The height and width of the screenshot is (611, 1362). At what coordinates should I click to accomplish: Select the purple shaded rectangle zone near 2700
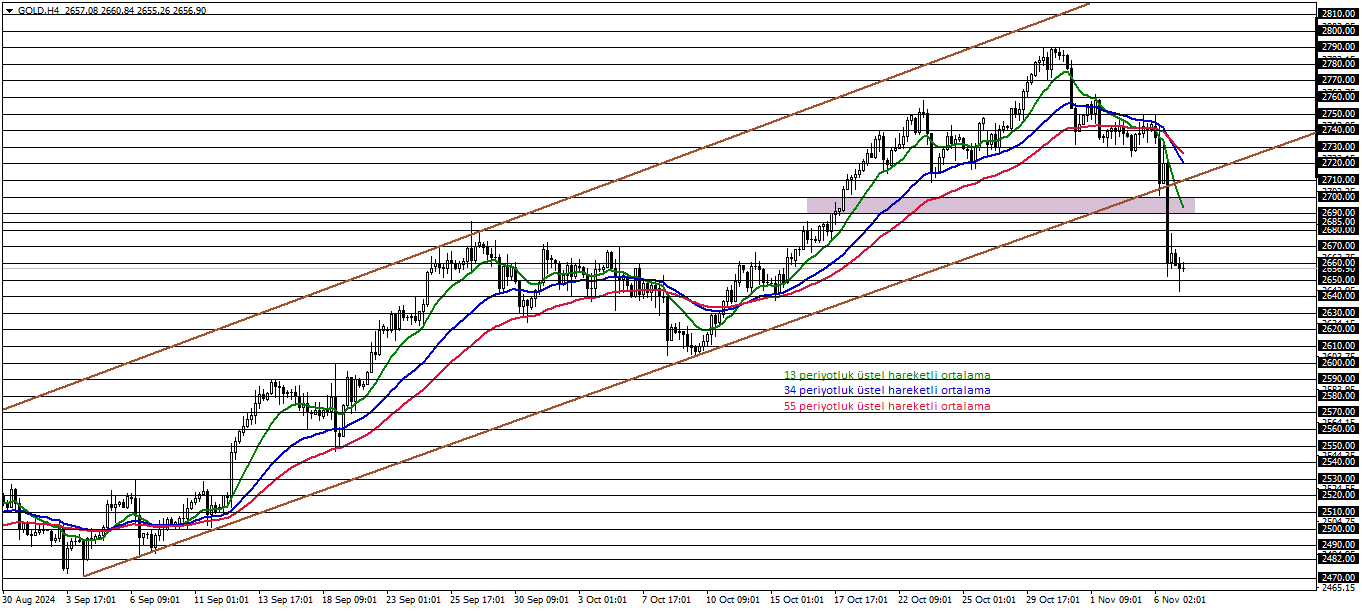pyautogui.click(x=1000, y=205)
